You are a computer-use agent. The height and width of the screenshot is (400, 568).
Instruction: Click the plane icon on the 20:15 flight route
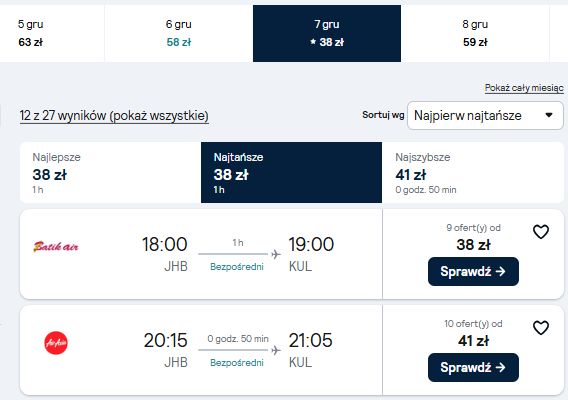(276, 350)
